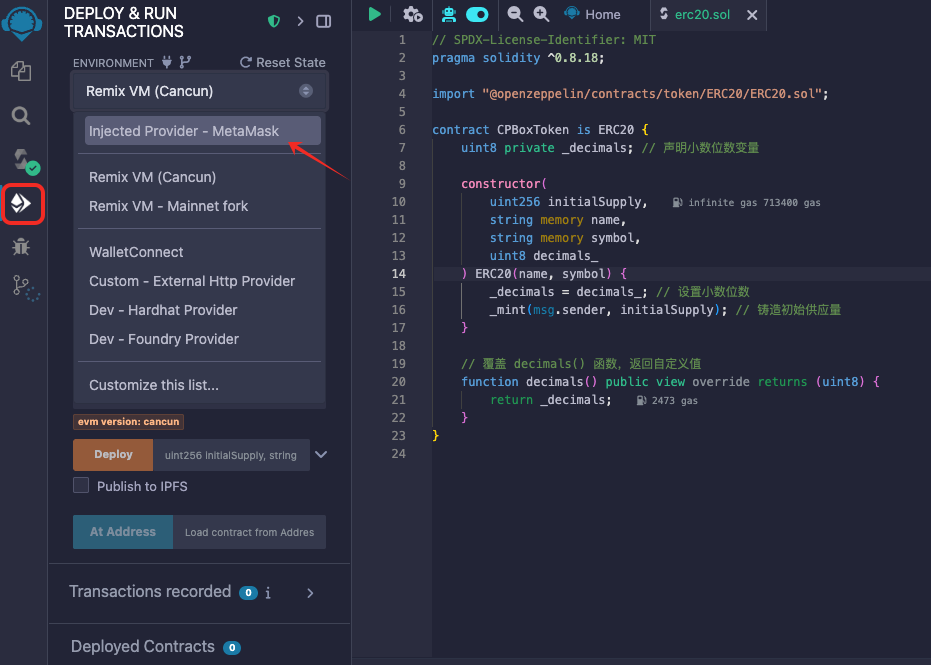The image size is (931, 665).
Task: Click the orange Deploy button
Action: click(113, 455)
